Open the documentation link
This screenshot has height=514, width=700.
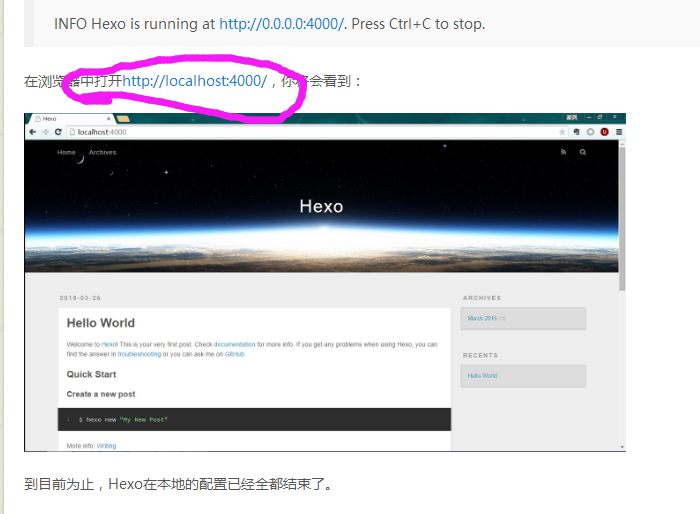click(x=234, y=344)
